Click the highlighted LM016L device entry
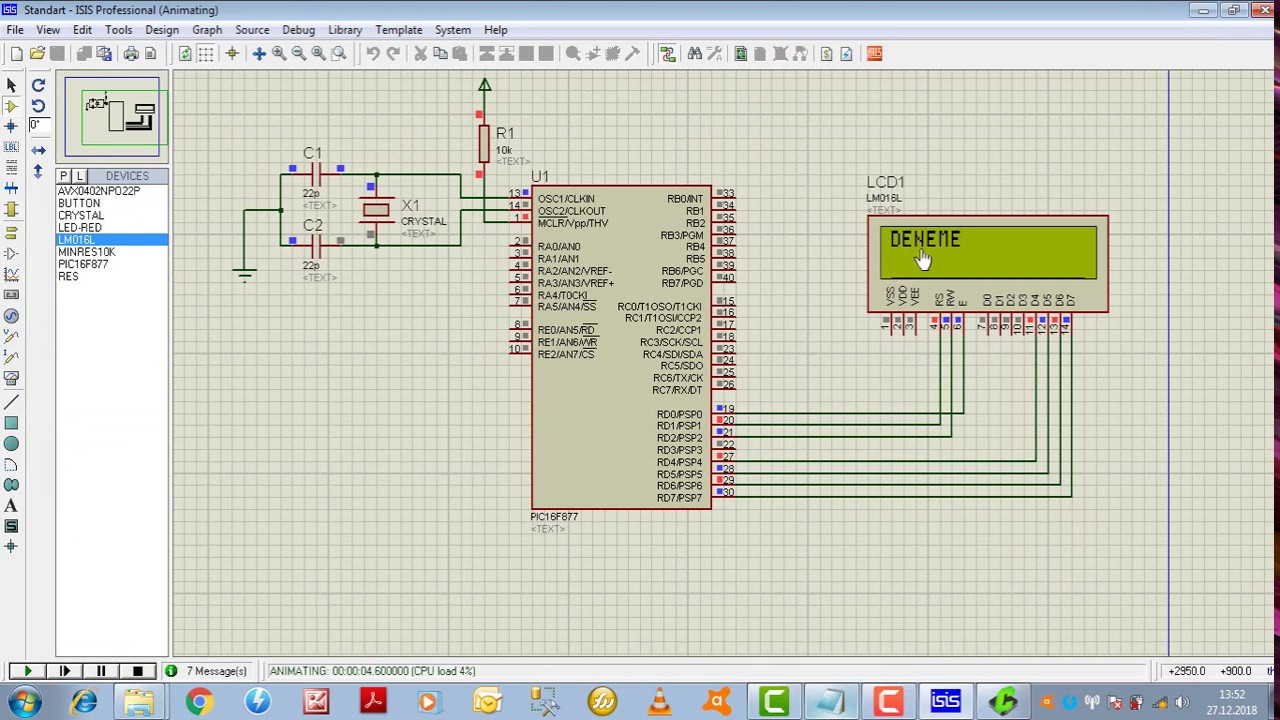 [x=112, y=240]
